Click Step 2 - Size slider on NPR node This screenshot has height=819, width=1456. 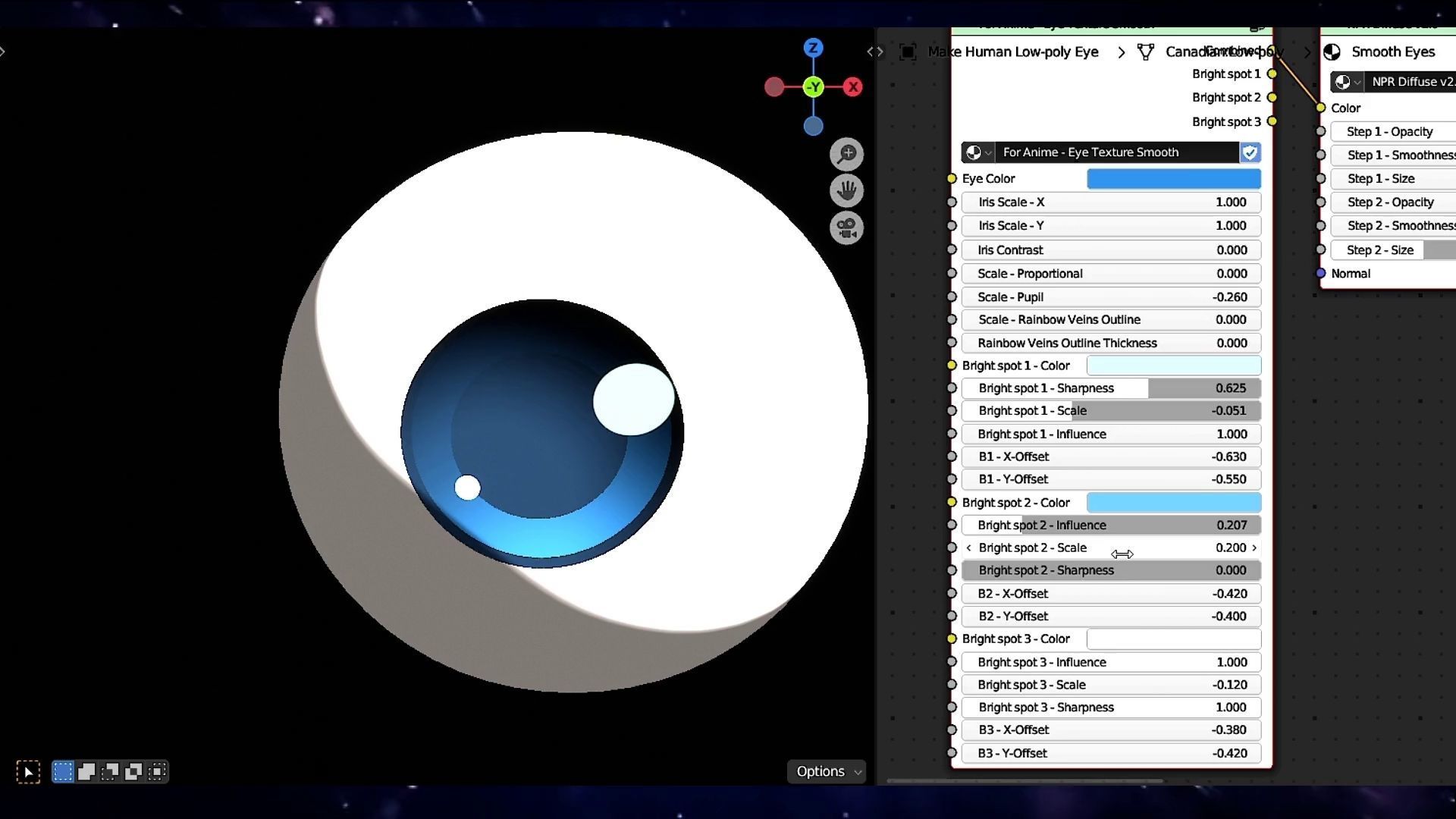click(x=1394, y=250)
